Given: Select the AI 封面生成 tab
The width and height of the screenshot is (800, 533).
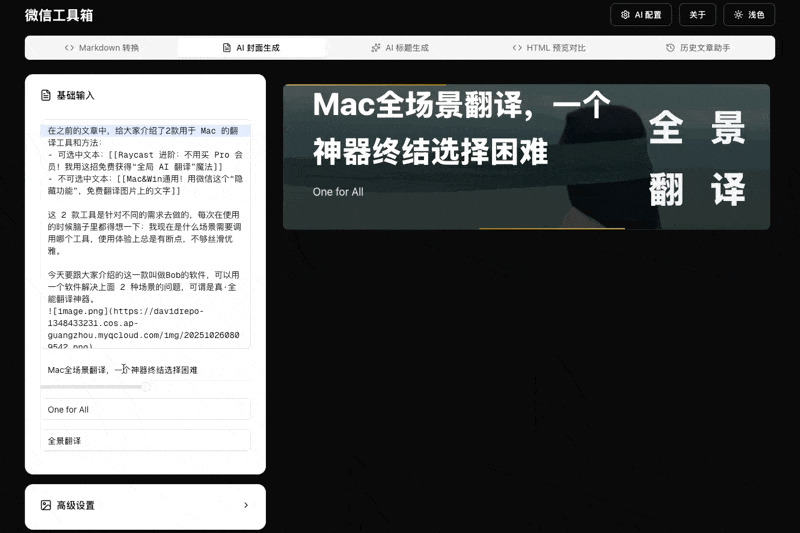Looking at the screenshot, I should 251,48.
